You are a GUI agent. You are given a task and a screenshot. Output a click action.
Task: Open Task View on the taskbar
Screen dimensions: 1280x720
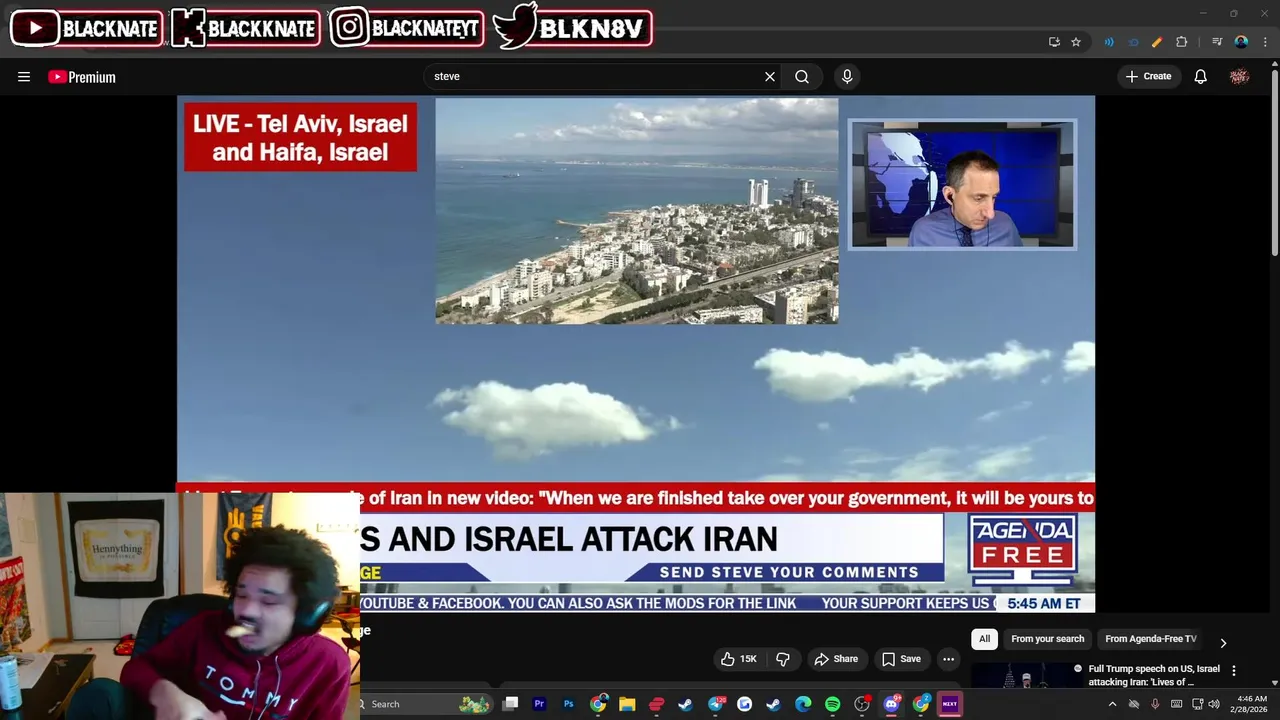[510, 704]
